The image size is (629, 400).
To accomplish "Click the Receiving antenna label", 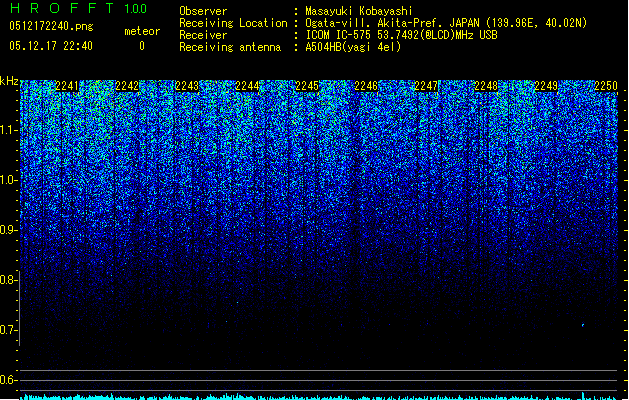I will click(x=230, y=47).
